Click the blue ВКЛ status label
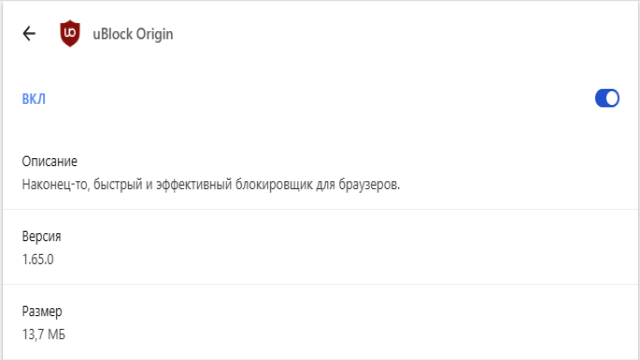The height and width of the screenshot is (360, 640). click(x=33, y=99)
